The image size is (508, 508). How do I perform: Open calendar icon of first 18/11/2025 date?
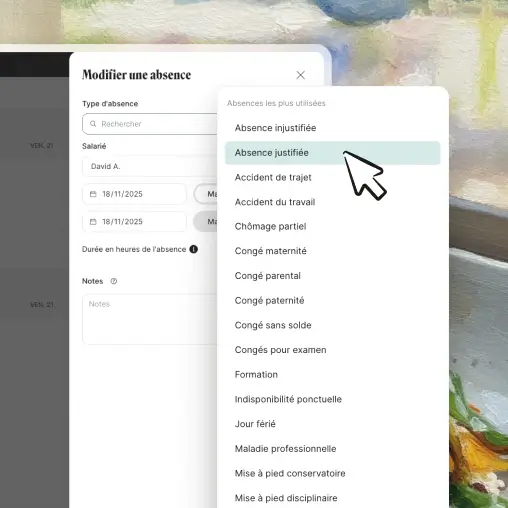(93, 194)
